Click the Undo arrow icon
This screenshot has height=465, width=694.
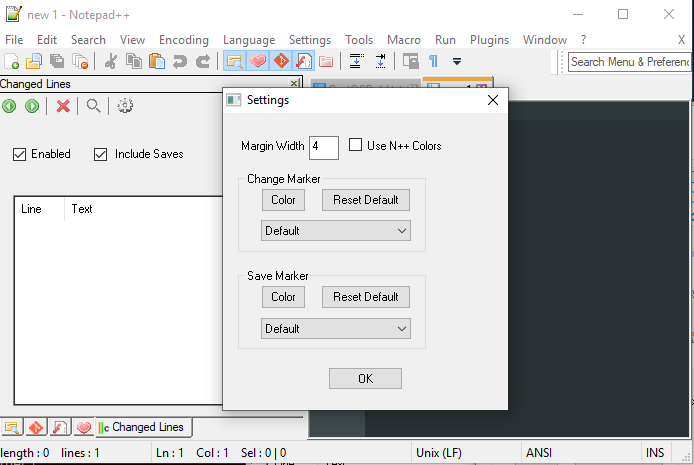pyautogui.click(x=180, y=61)
